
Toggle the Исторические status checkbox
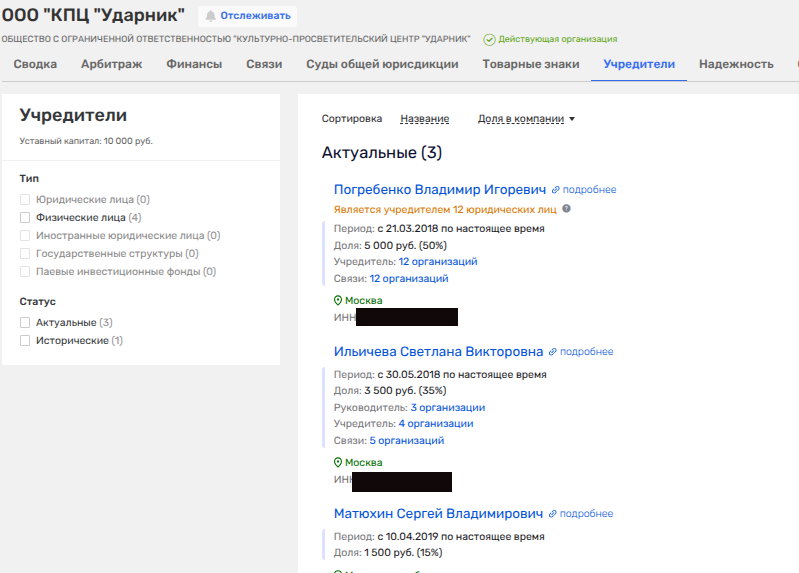[25, 341]
